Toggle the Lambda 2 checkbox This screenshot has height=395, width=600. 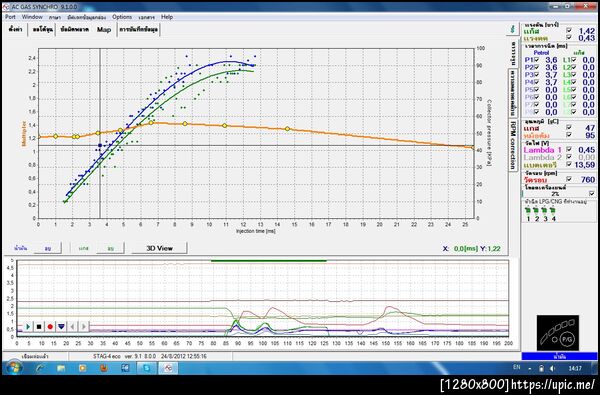pyautogui.click(x=569, y=157)
